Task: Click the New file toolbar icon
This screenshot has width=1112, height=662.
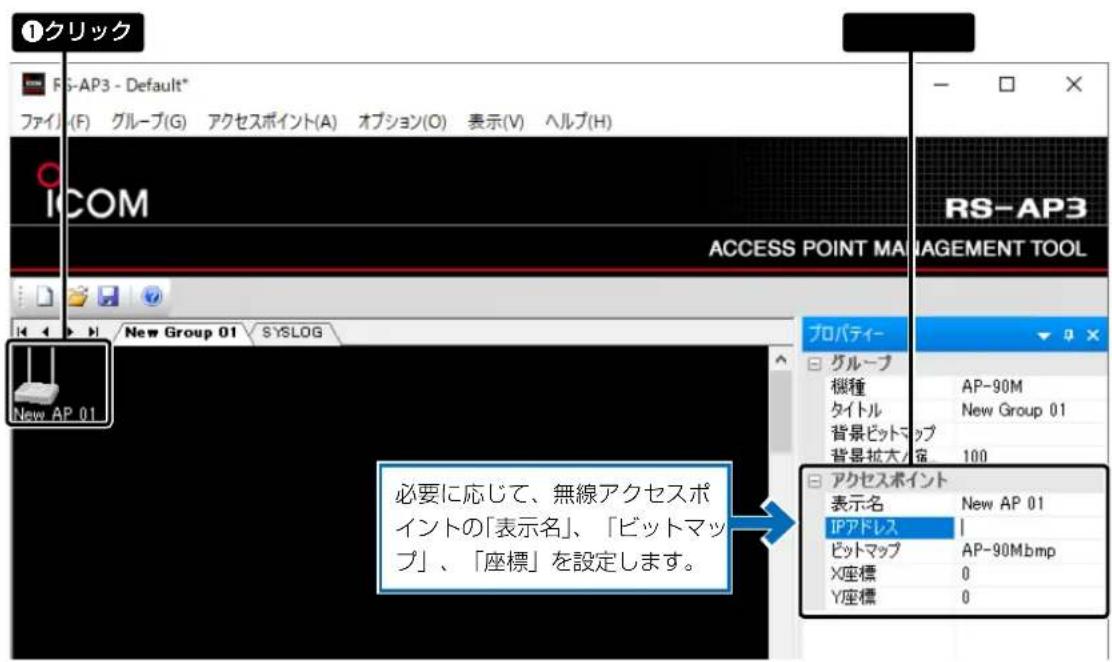Action: coord(45,296)
